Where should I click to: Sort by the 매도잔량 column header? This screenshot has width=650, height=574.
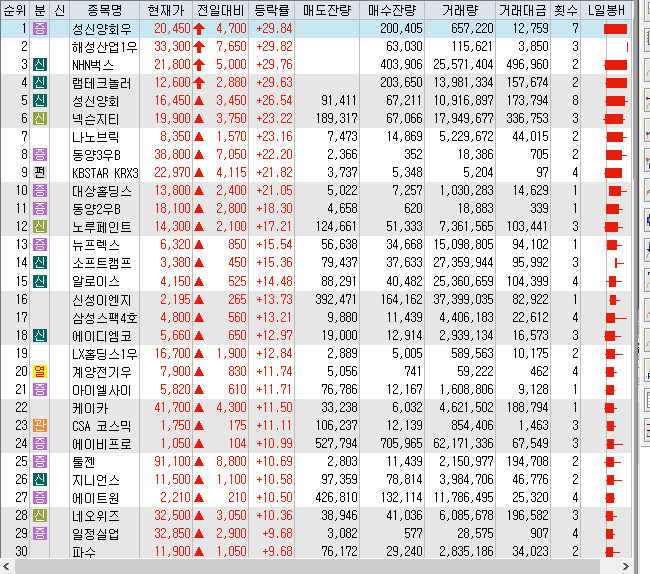coord(327,10)
